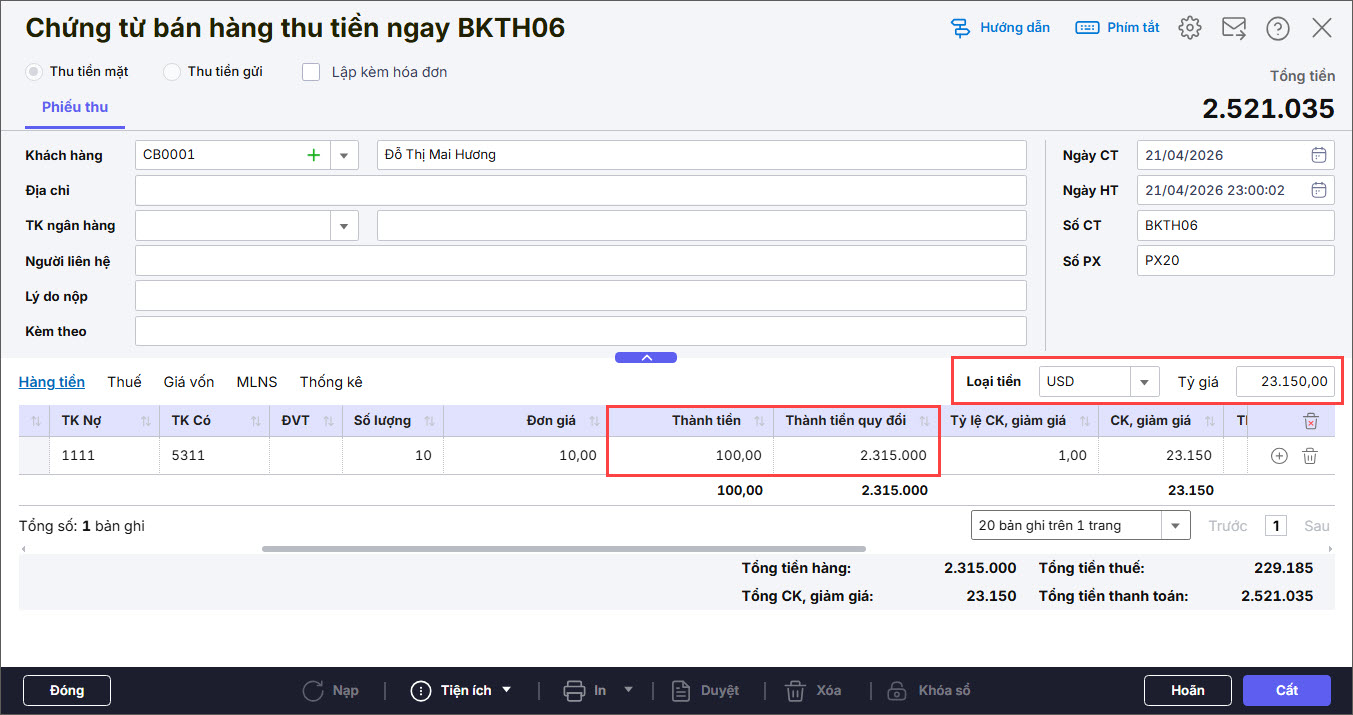
Task: Click the horizontal scrollbar under the table
Action: tap(563, 548)
